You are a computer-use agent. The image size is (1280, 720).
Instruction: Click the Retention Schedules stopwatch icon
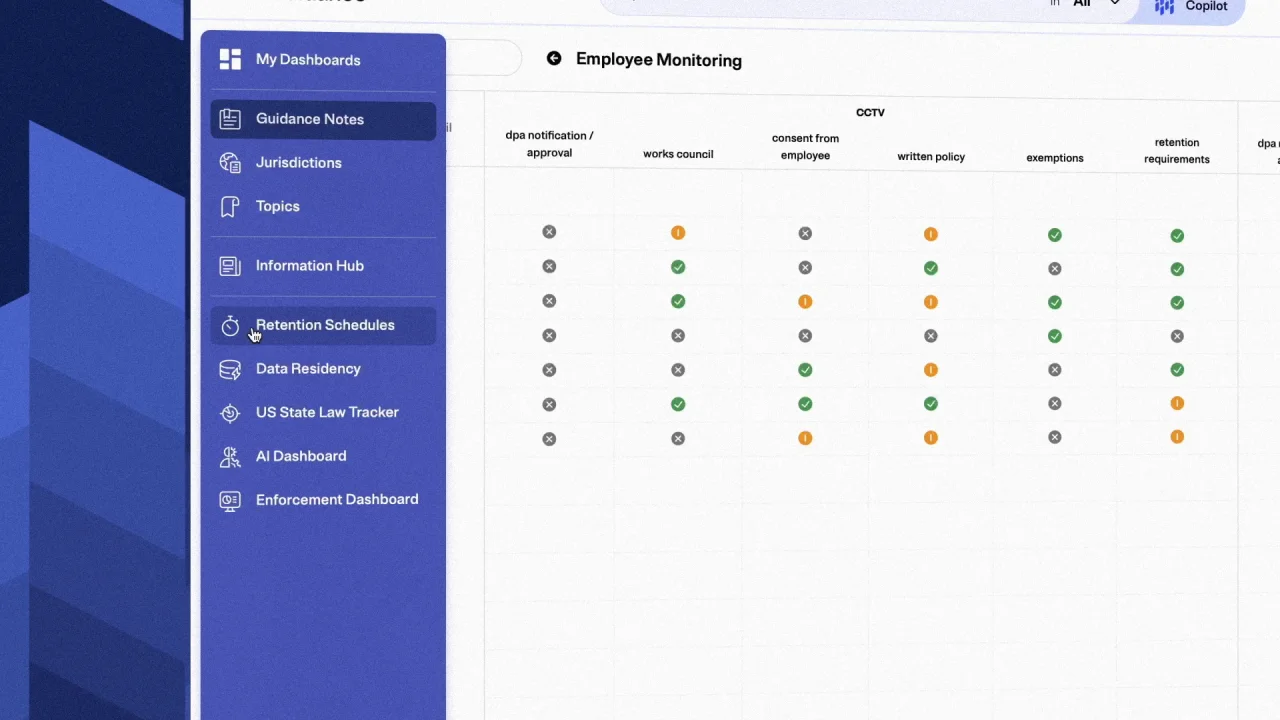click(x=230, y=326)
